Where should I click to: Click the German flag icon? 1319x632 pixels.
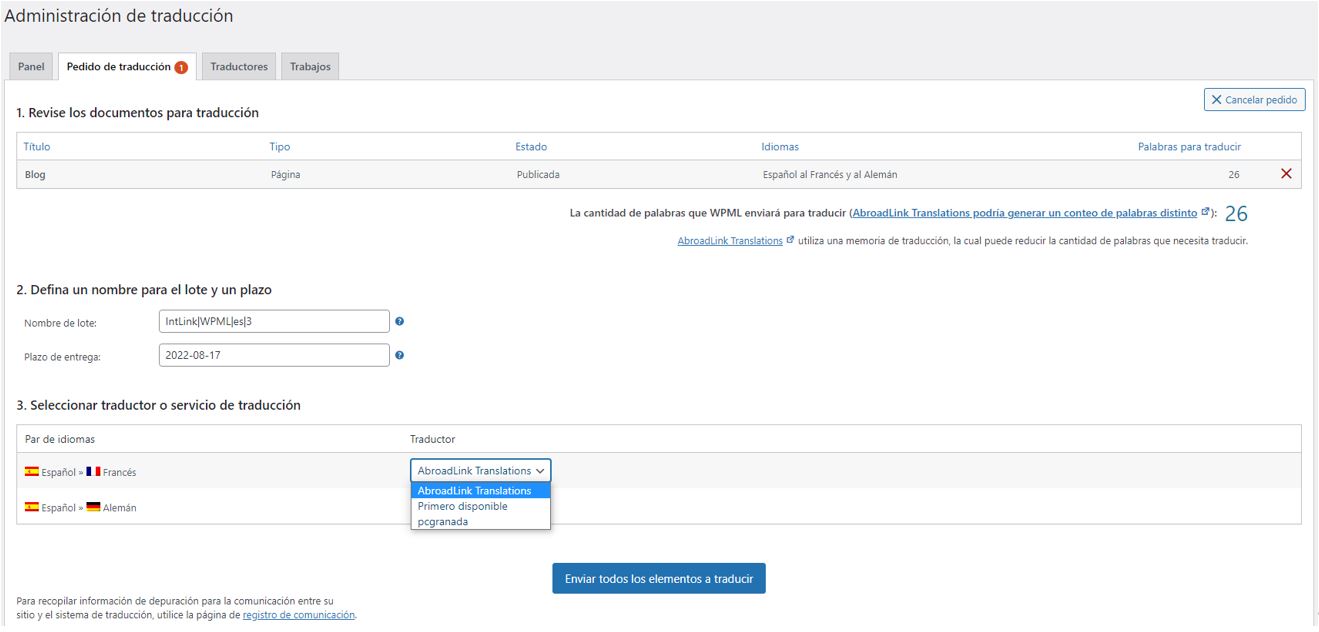click(93, 507)
